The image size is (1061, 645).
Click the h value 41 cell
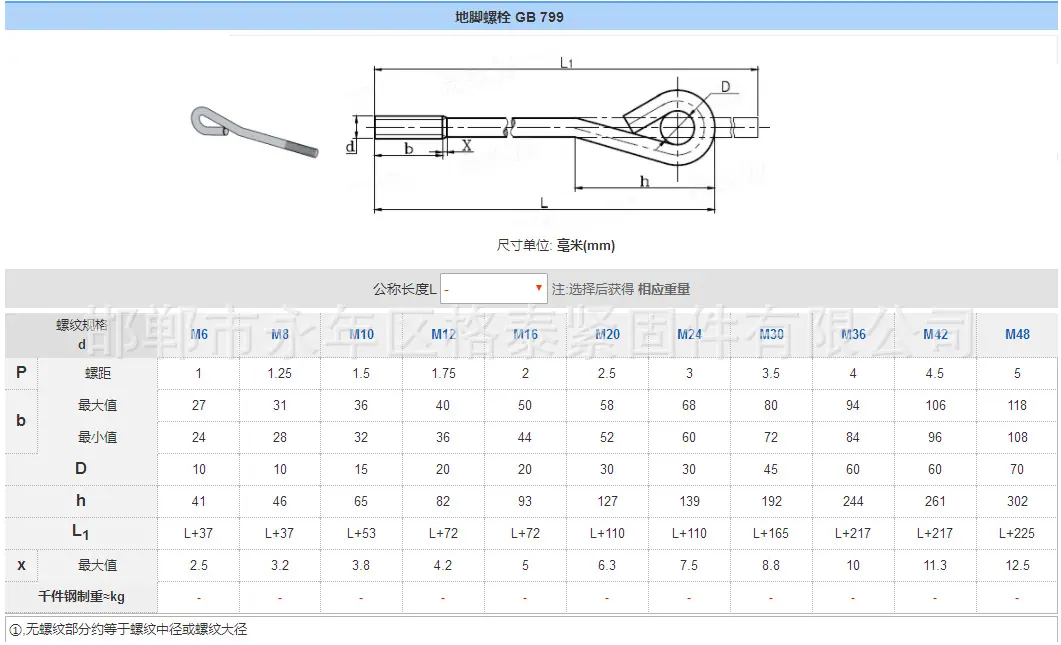(x=198, y=502)
